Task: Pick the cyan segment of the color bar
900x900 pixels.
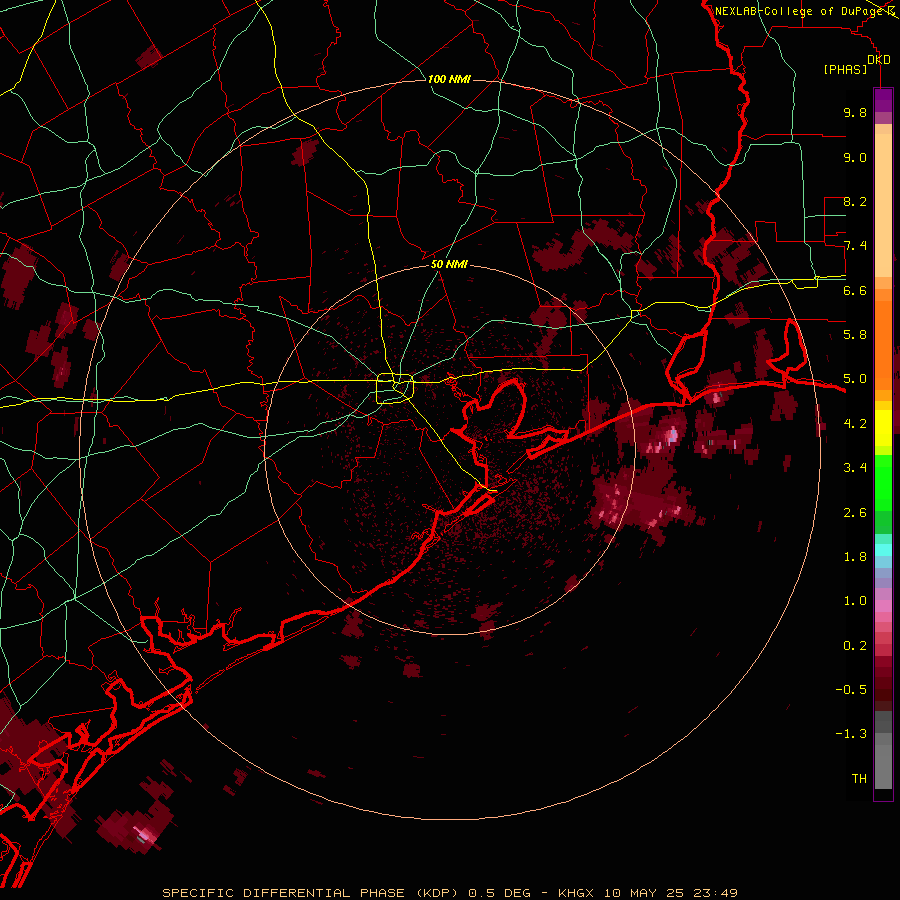Action: [x=883, y=550]
